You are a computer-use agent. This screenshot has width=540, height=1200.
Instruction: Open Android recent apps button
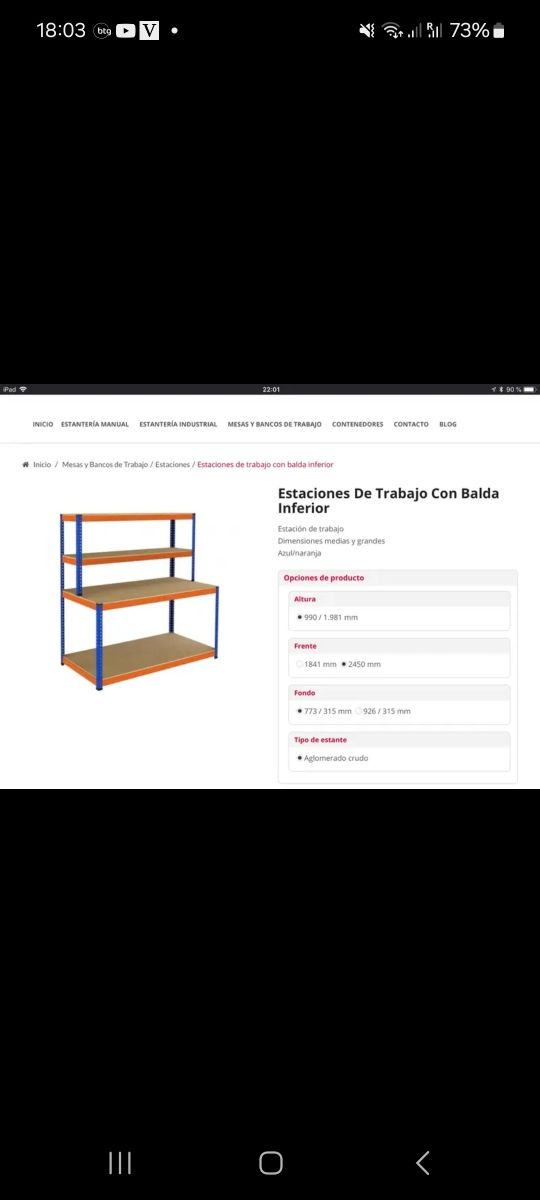[120, 1162]
